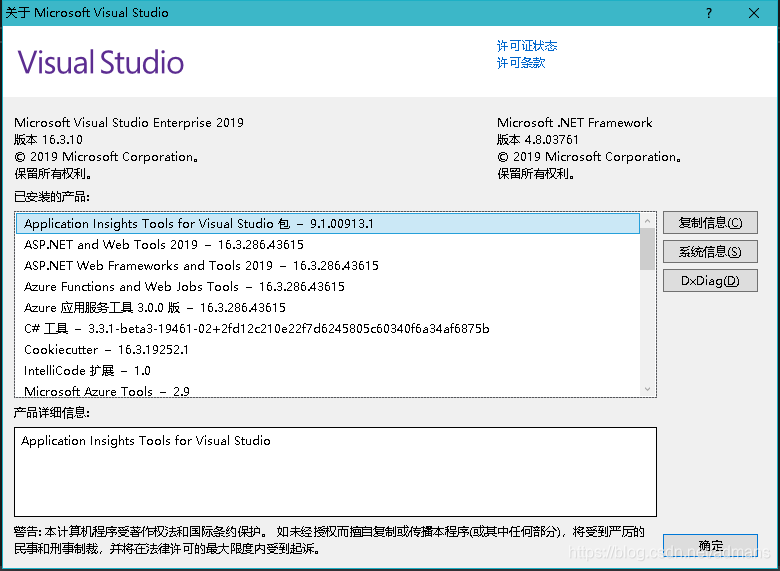
Task: Select Application Insights Tools for Visual Studio row
Action: (328, 223)
